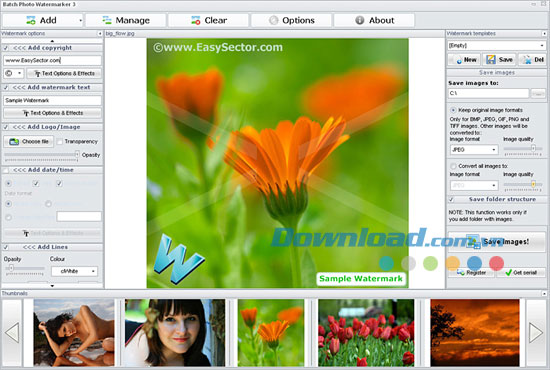Click the Get serial button
Viewport: 550px width, 370px height.
pyautogui.click(x=521, y=273)
